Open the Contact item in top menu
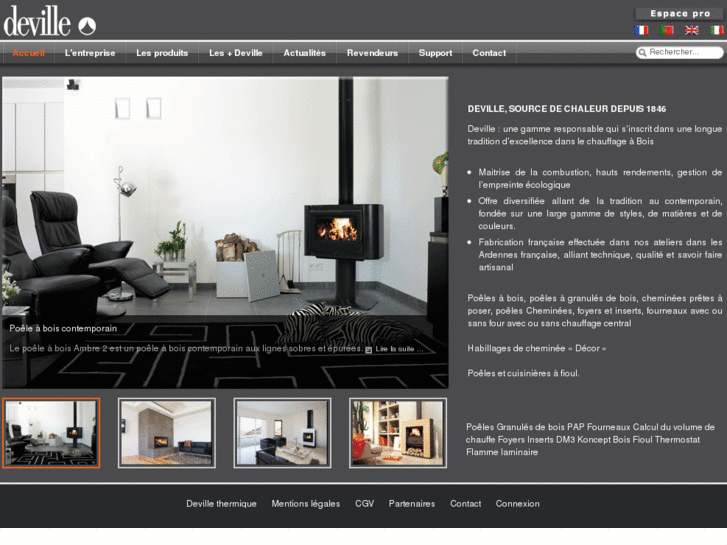 click(489, 53)
